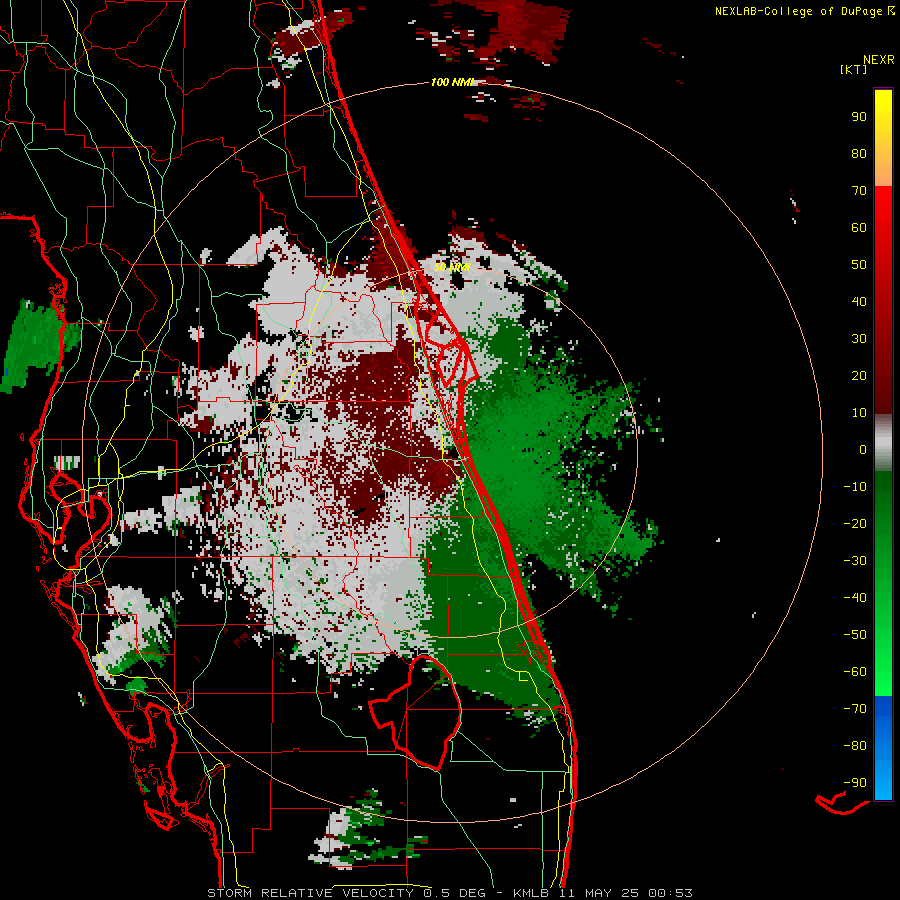Click the blue bottom segment of the color bar
The image size is (900, 900).
(883, 748)
